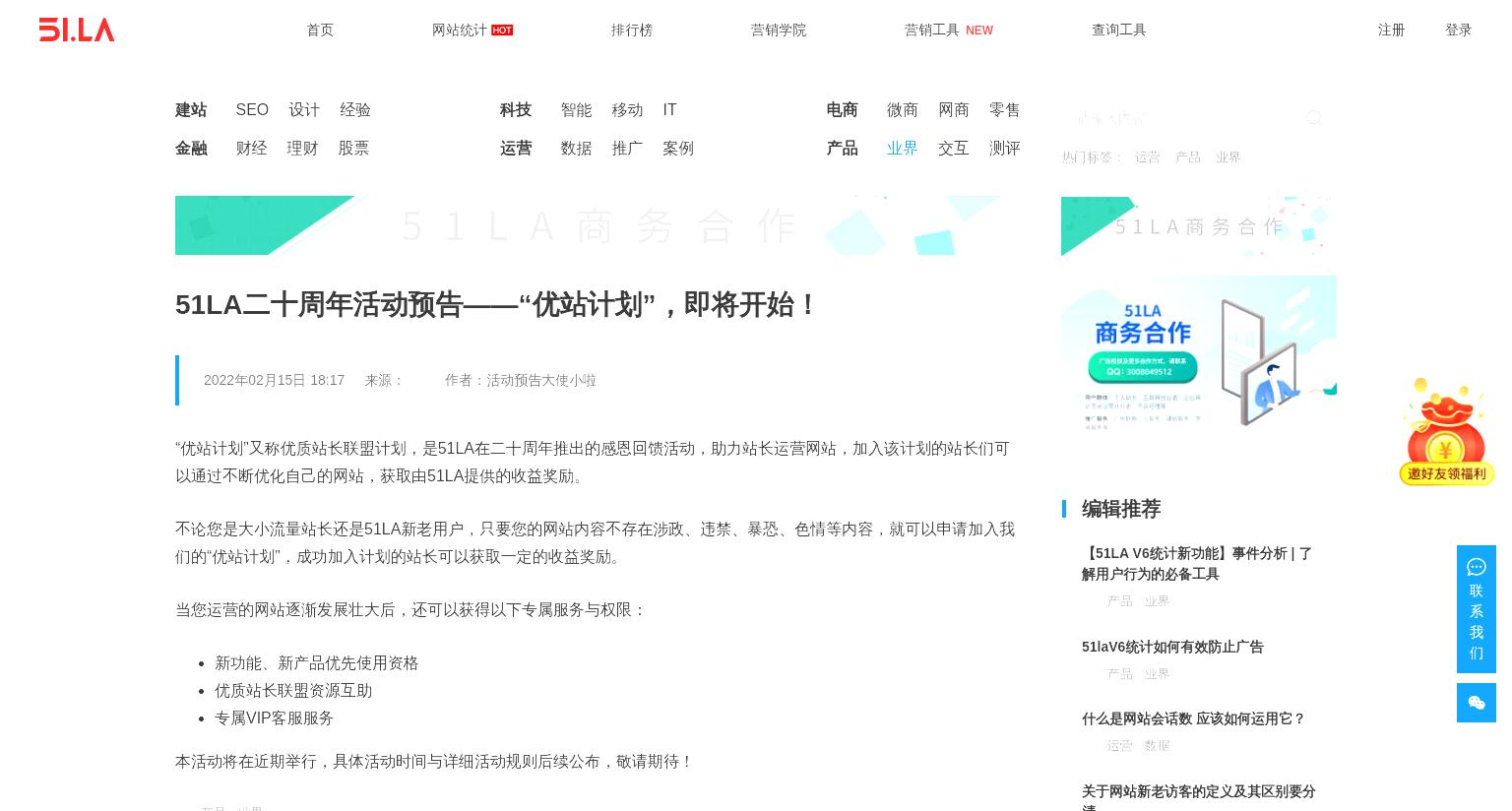Open the 智能 category

[576, 109]
